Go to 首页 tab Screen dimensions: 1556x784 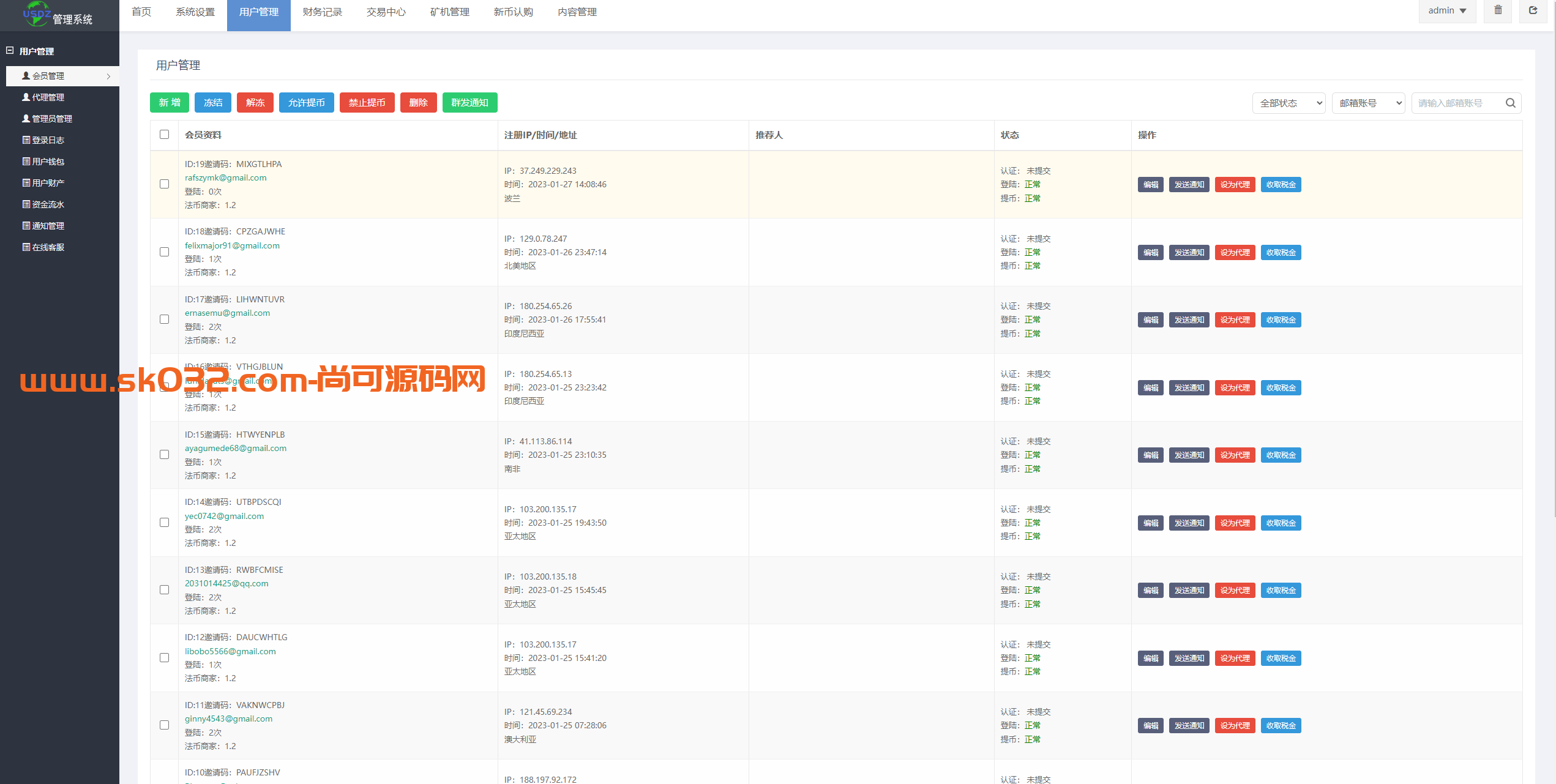pyautogui.click(x=141, y=12)
